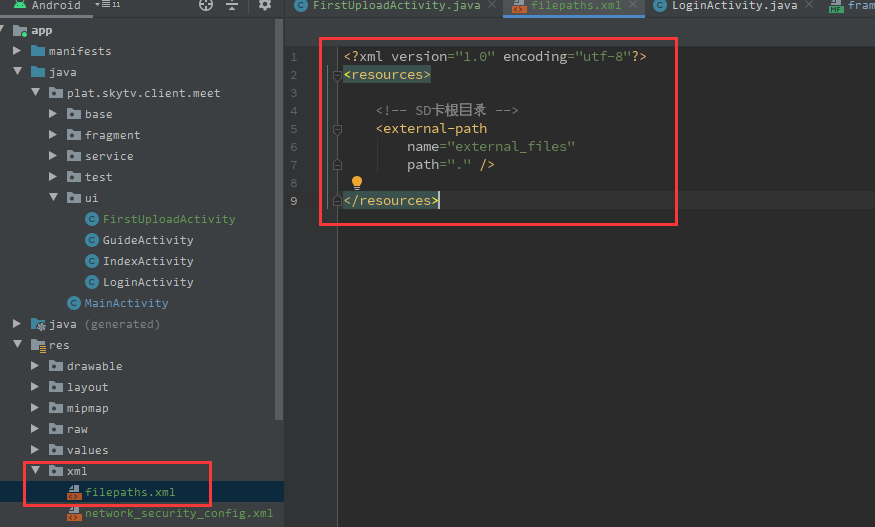Screen dimensions: 875x527
Task: Expand the service package
Action: [53, 155]
